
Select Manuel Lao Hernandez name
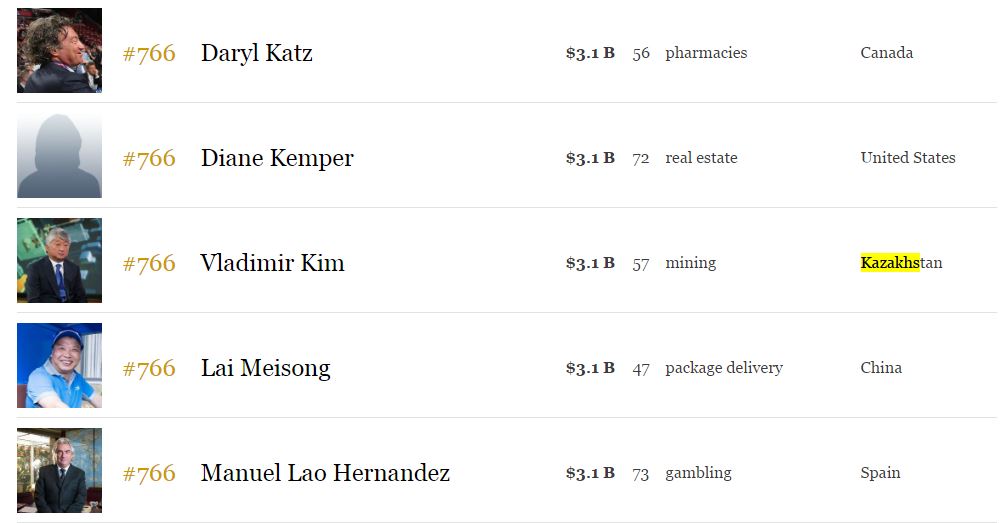pyautogui.click(x=325, y=472)
